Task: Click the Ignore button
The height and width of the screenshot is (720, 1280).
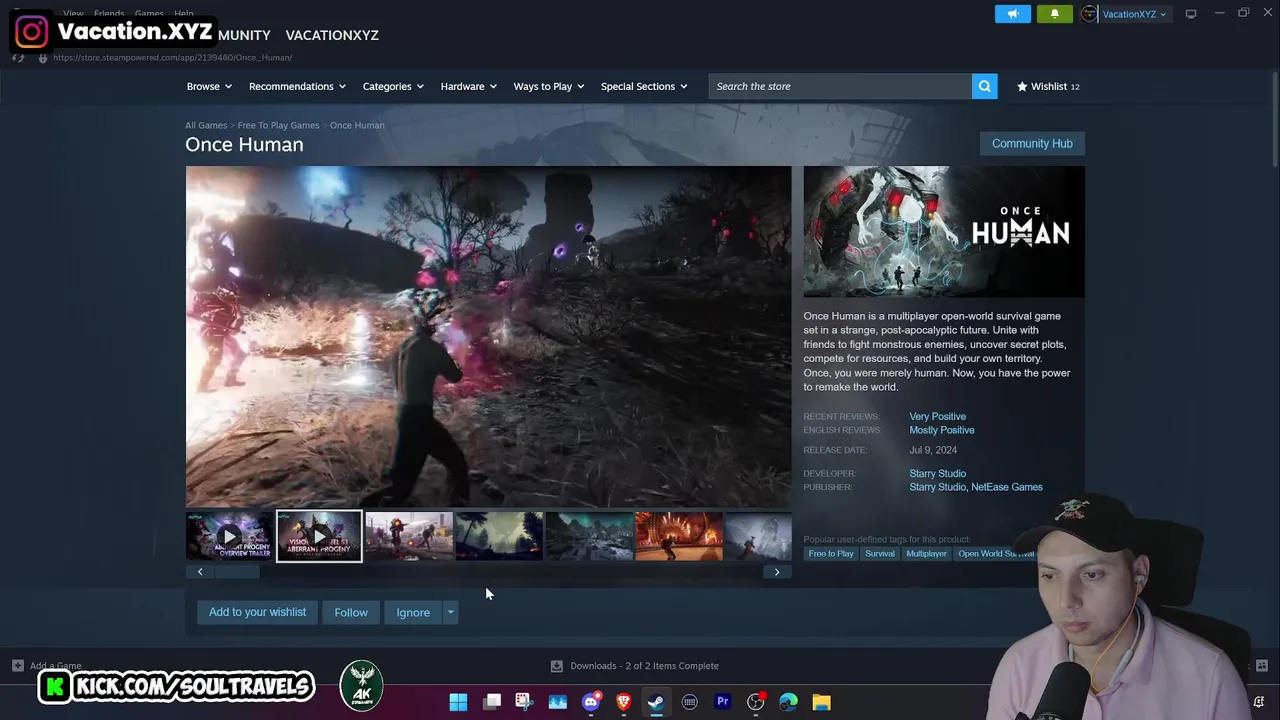Action: pos(413,612)
